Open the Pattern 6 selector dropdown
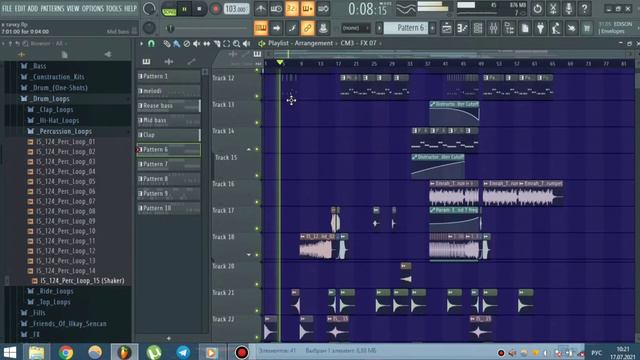640x360 pixels. point(406,28)
